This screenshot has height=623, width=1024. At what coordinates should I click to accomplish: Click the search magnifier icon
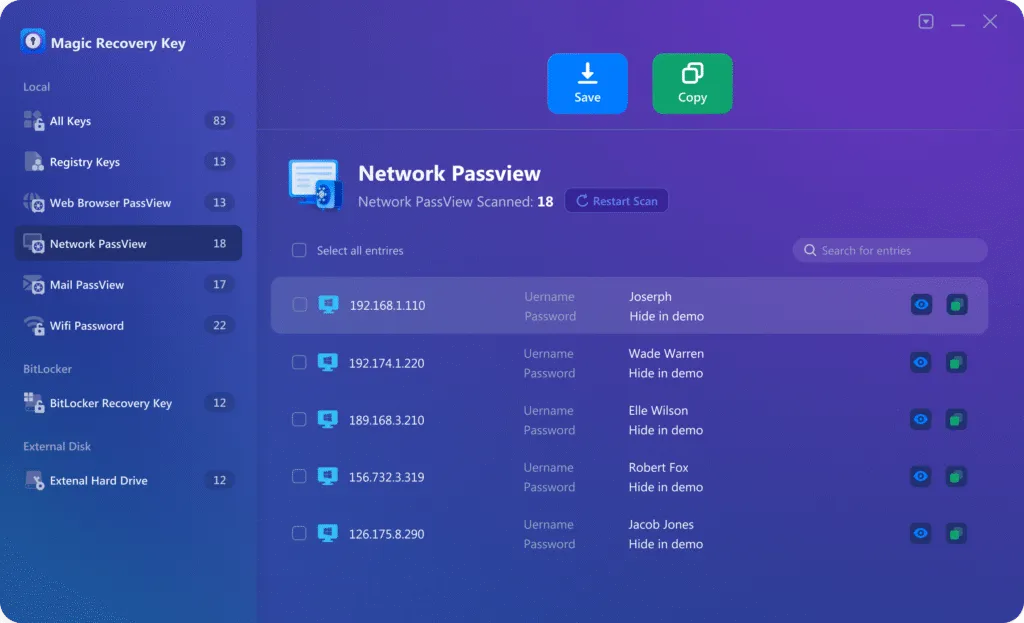click(810, 250)
